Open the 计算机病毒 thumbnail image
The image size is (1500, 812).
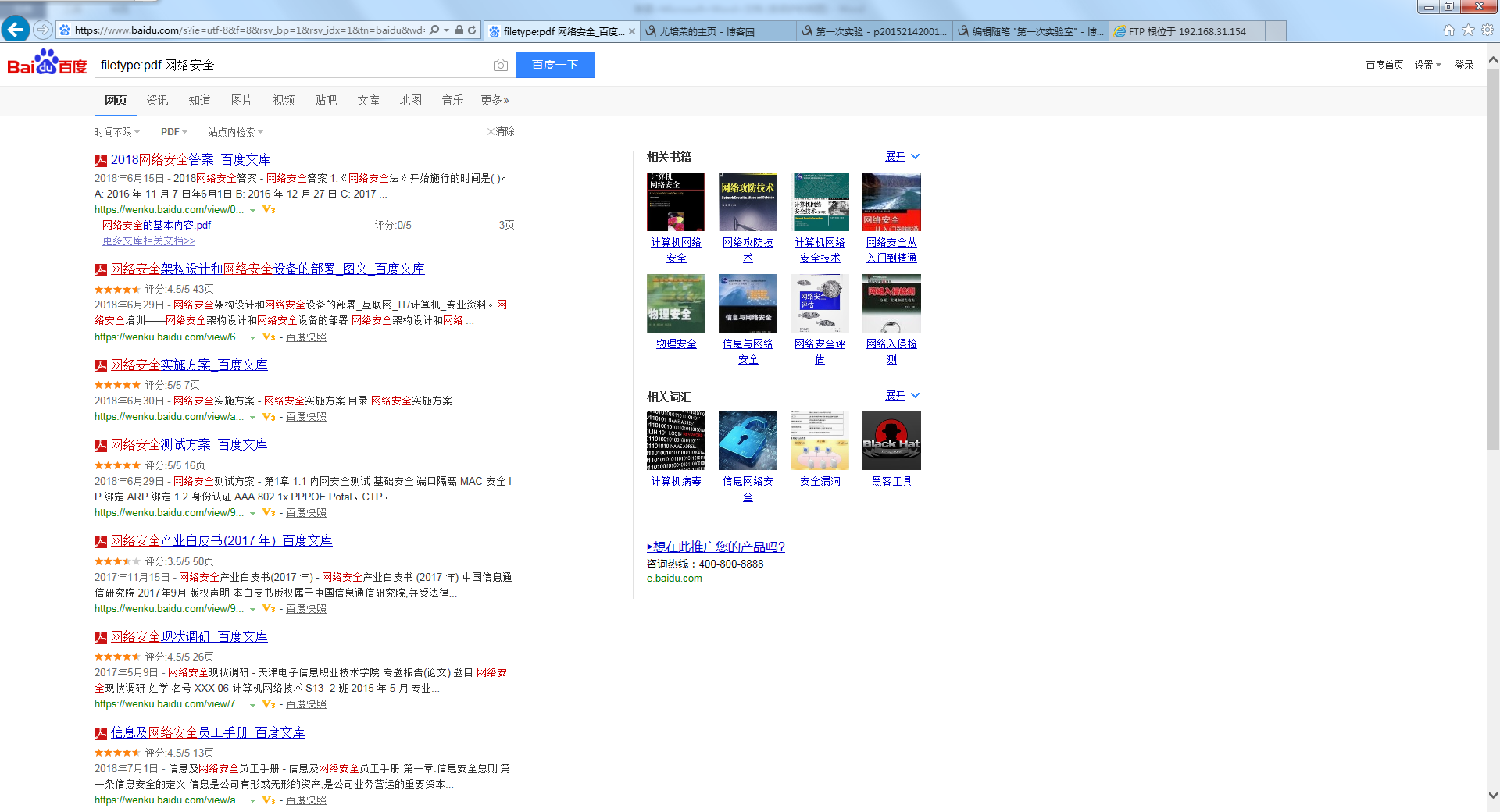676,440
